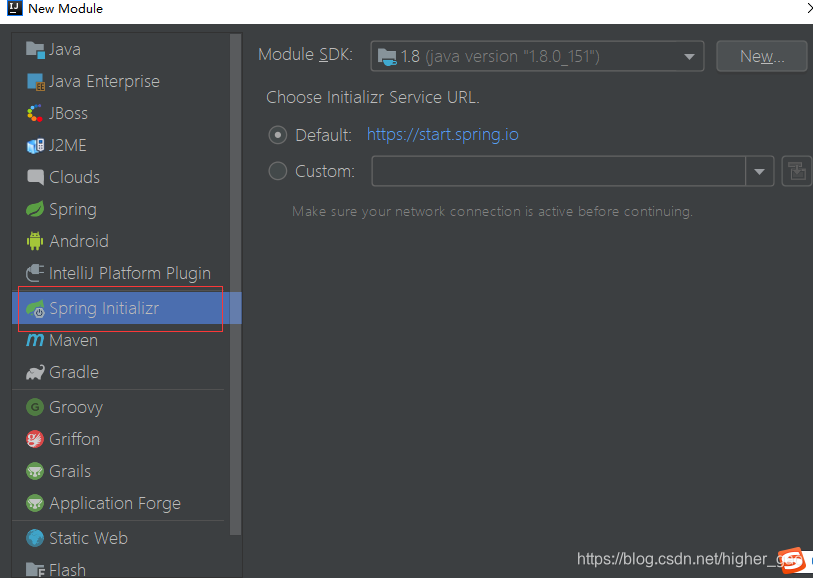This screenshot has height=578, width=813.
Task: Click the Gradle elephant icon
Action: (35, 372)
